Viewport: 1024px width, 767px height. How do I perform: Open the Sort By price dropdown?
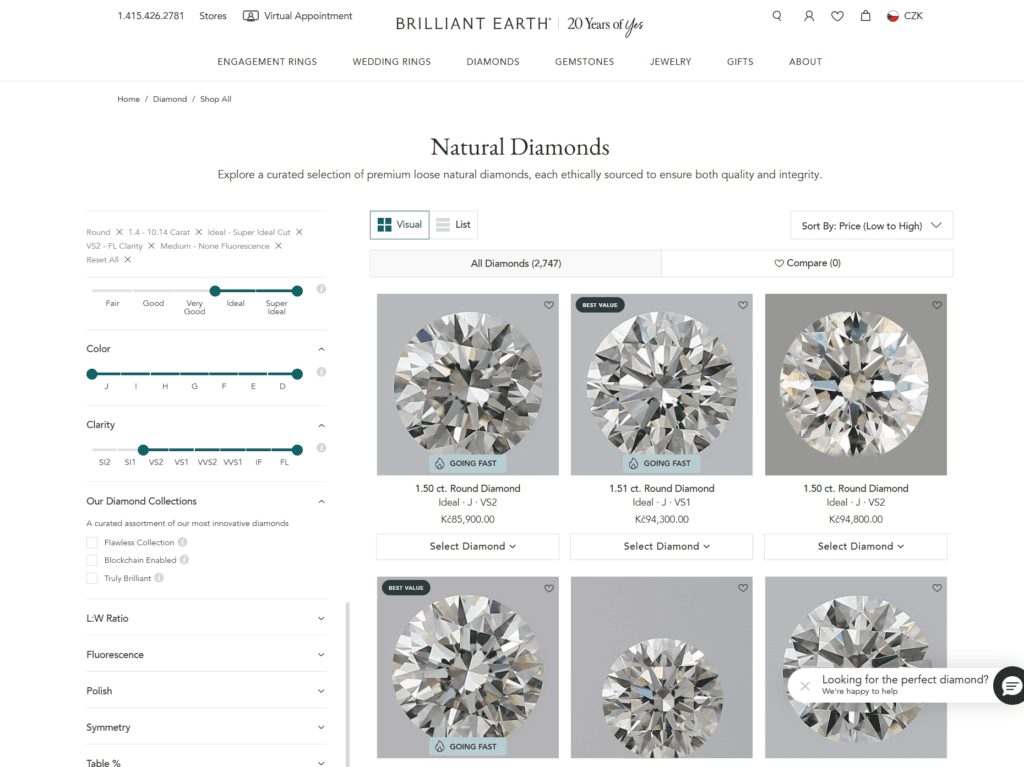point(870,225)
